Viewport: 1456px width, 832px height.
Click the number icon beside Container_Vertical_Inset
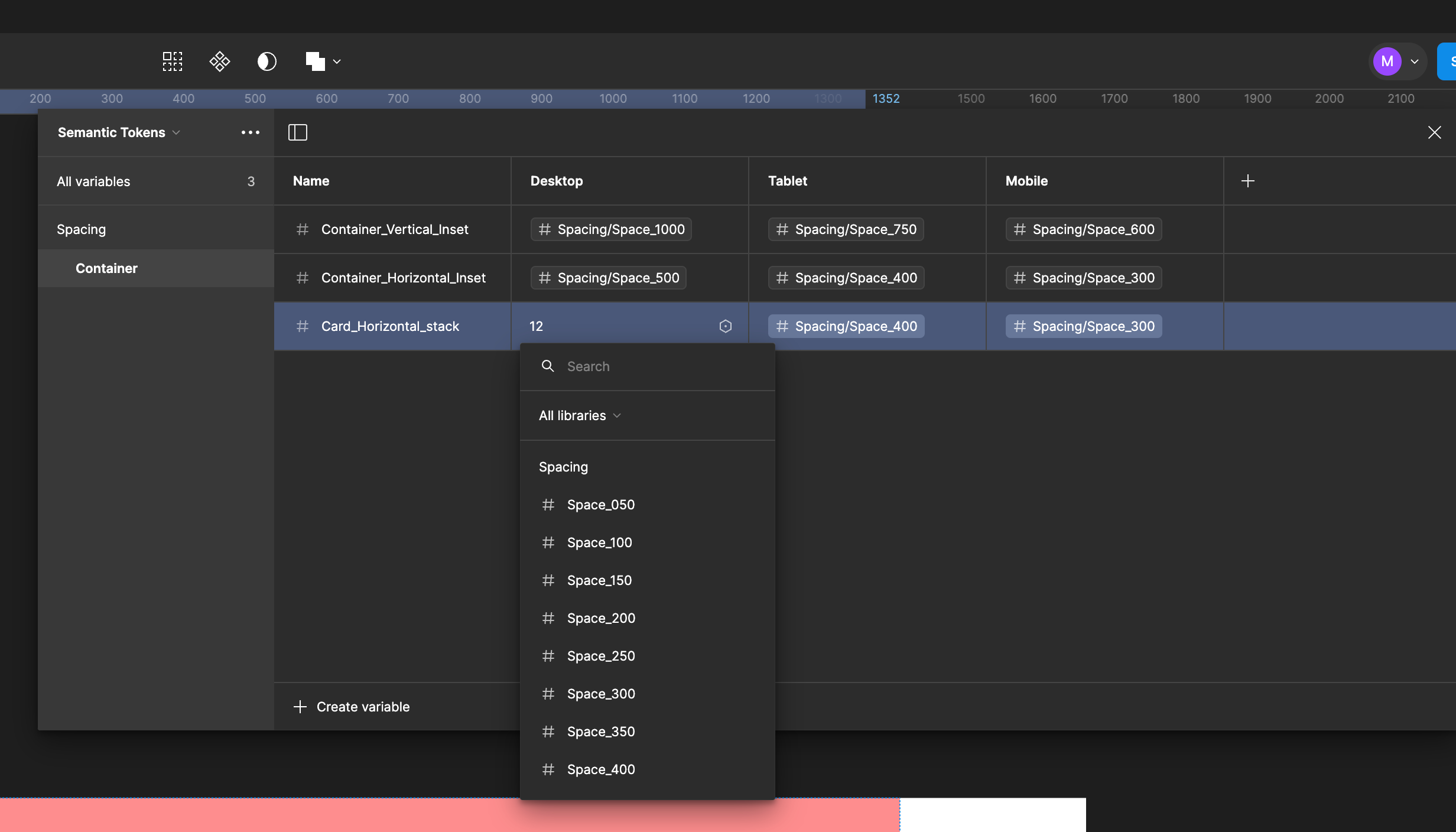pyautogui.click(x=303, y=229)
